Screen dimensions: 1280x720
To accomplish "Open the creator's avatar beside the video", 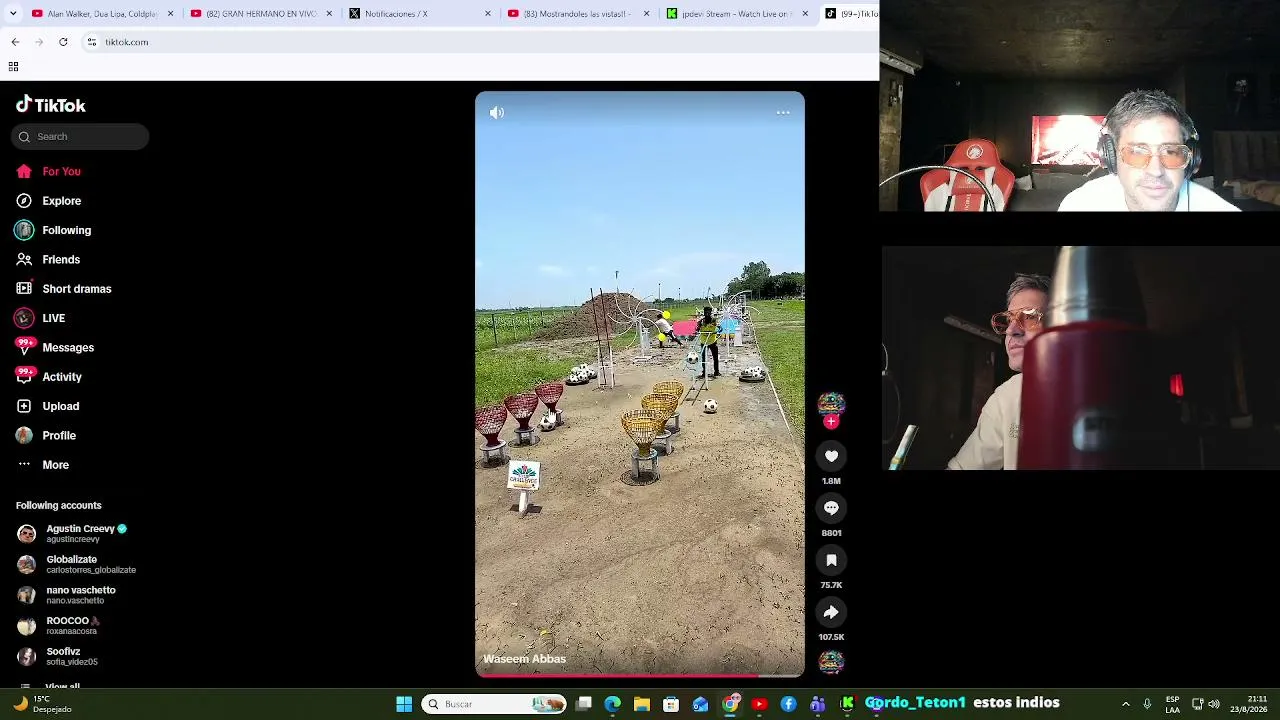I will point(831,403).
